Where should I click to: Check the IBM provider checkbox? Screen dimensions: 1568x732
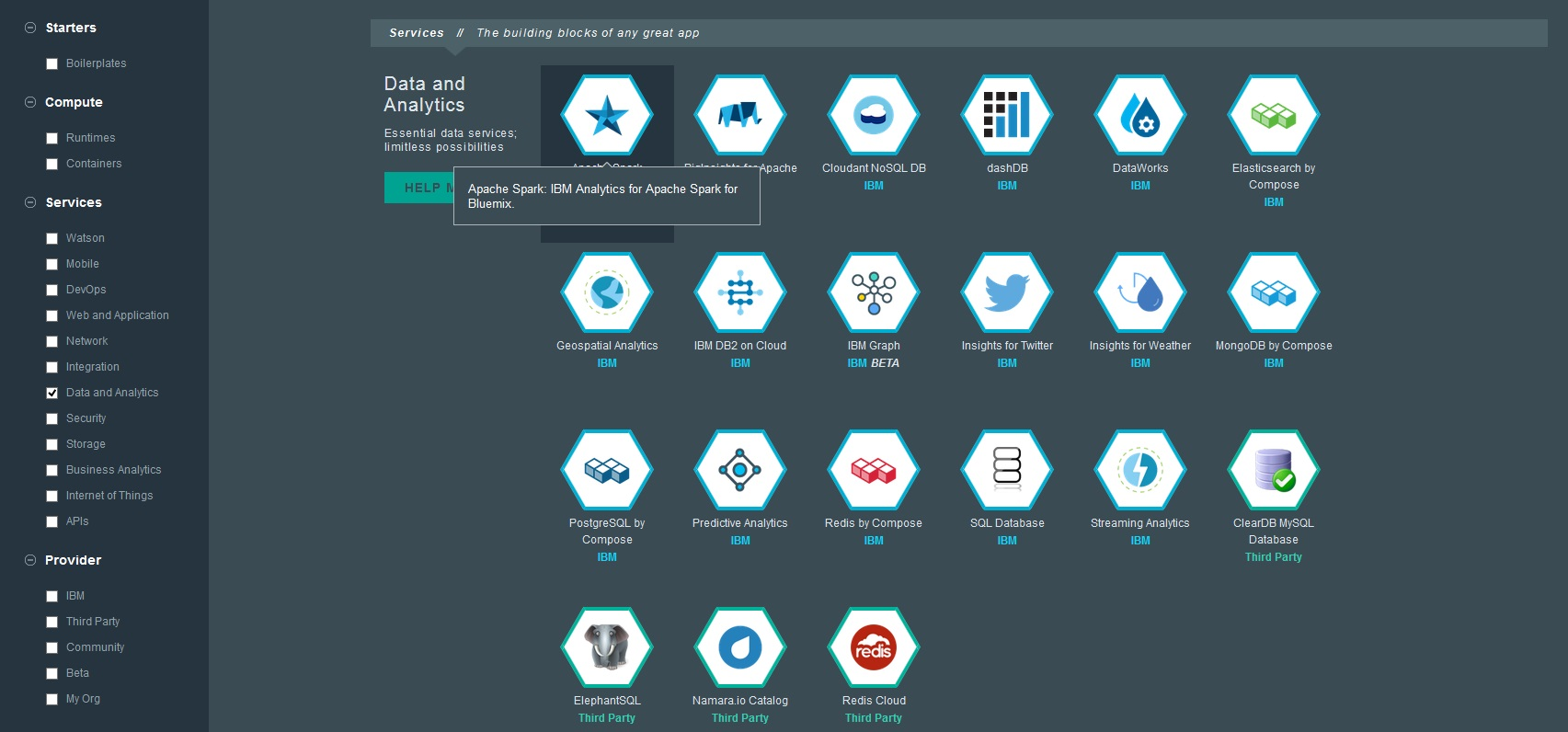point(52,597)
